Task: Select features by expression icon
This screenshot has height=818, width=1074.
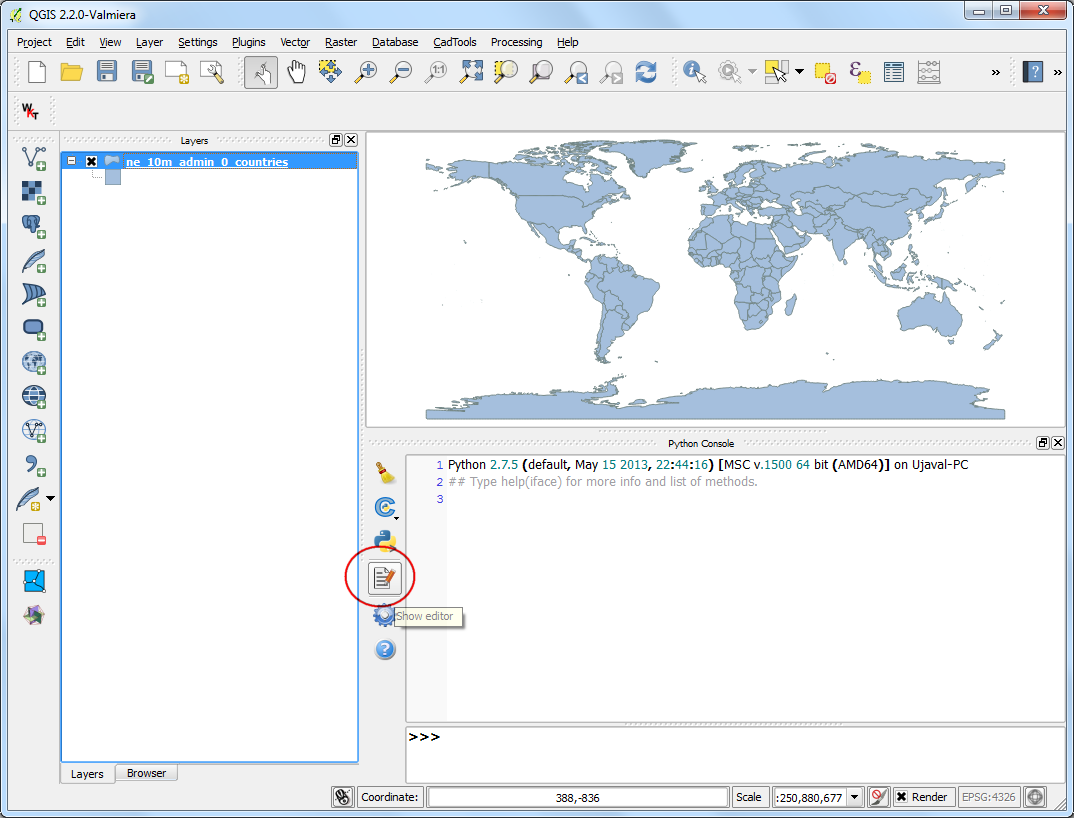Action: [859, 71]
